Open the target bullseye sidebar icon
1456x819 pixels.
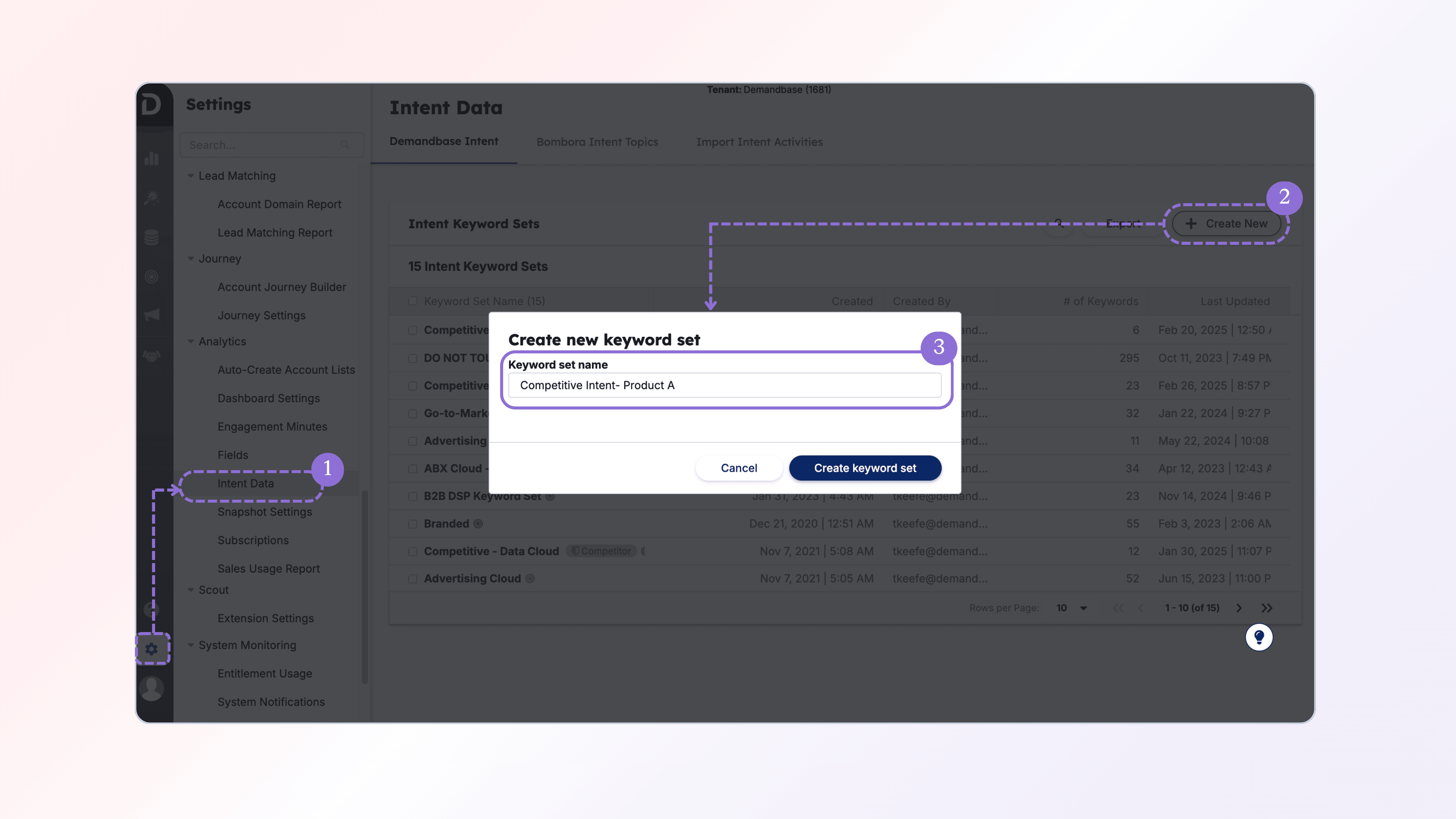[151, 276]
